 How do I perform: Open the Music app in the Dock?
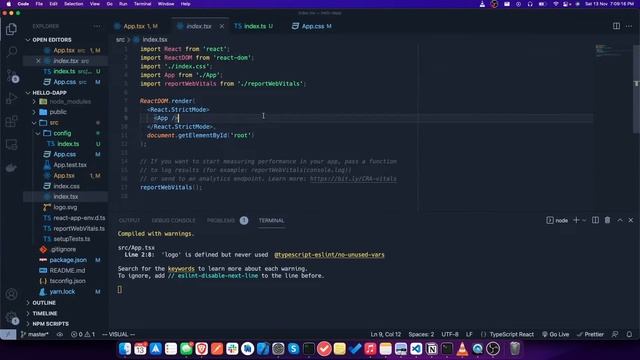370,349
